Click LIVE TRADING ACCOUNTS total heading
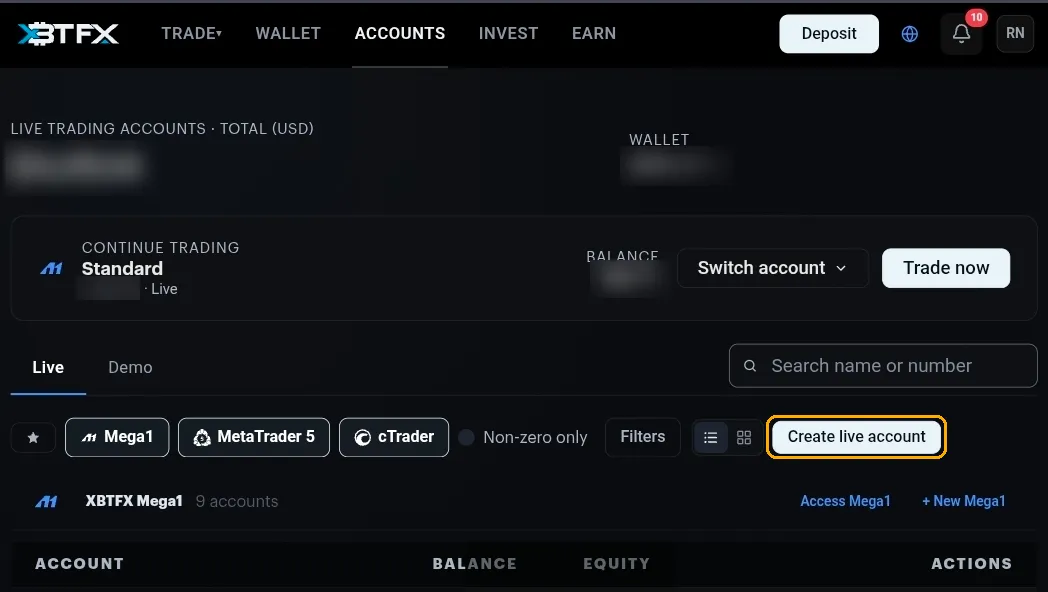Viewport: 1048px width, 592px height. click(x=162, y=128)
